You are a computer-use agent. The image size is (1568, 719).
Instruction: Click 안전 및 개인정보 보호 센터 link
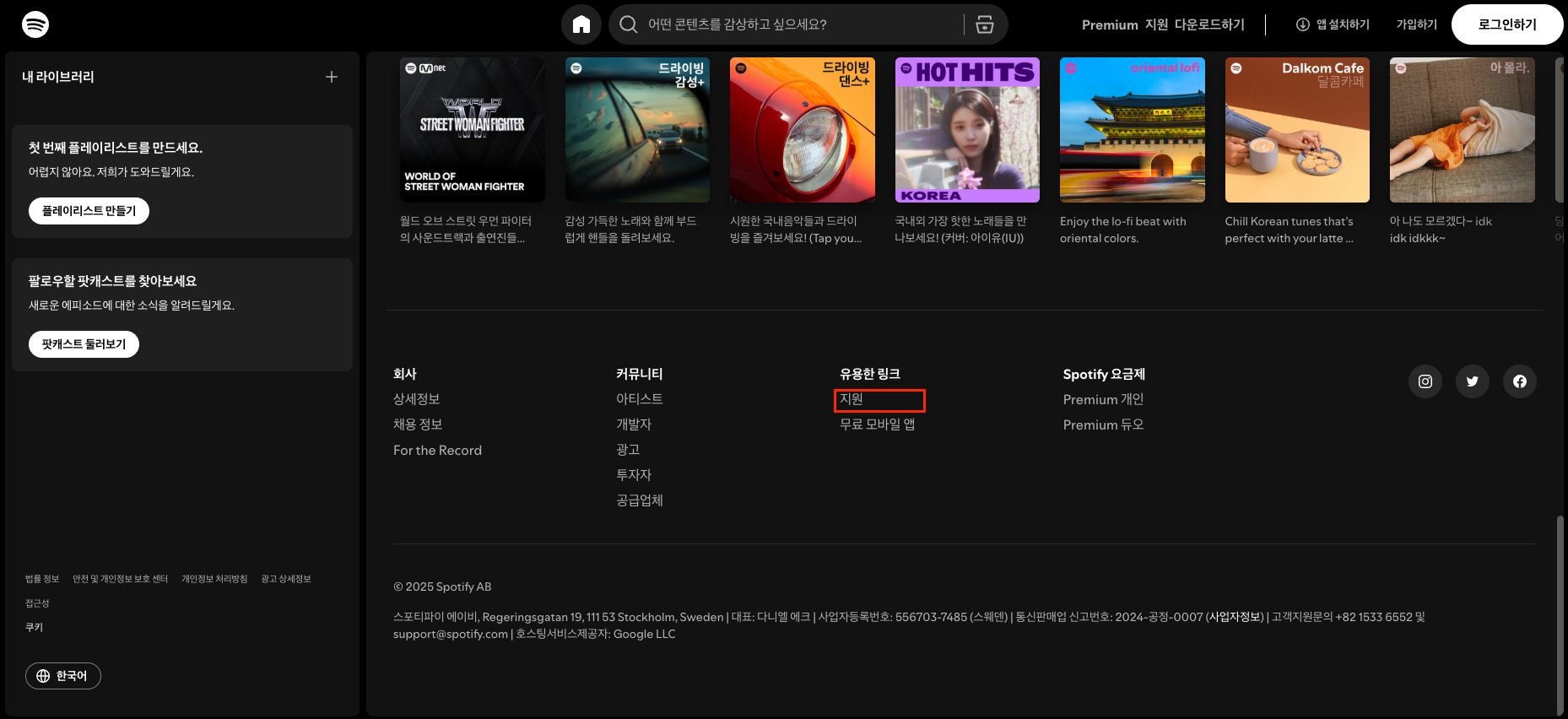(x=120, y=579)
